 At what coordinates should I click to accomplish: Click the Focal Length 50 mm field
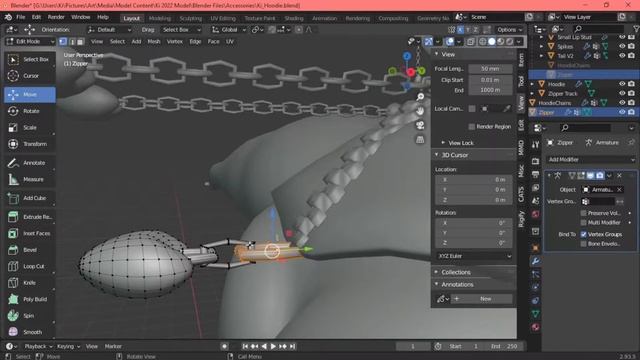[490, 69]
